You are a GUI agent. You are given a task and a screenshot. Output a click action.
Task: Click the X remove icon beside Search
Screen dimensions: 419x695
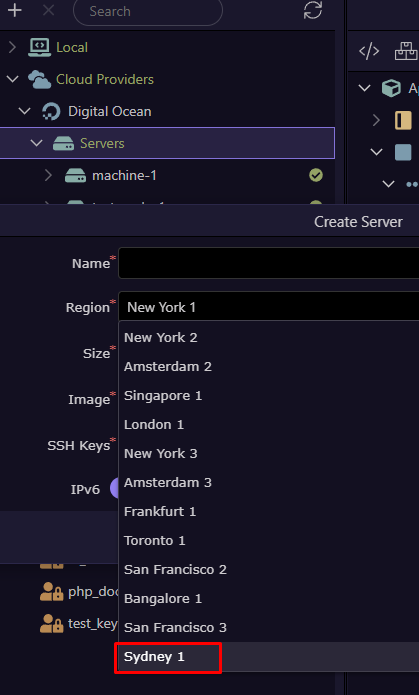point(48,11)
